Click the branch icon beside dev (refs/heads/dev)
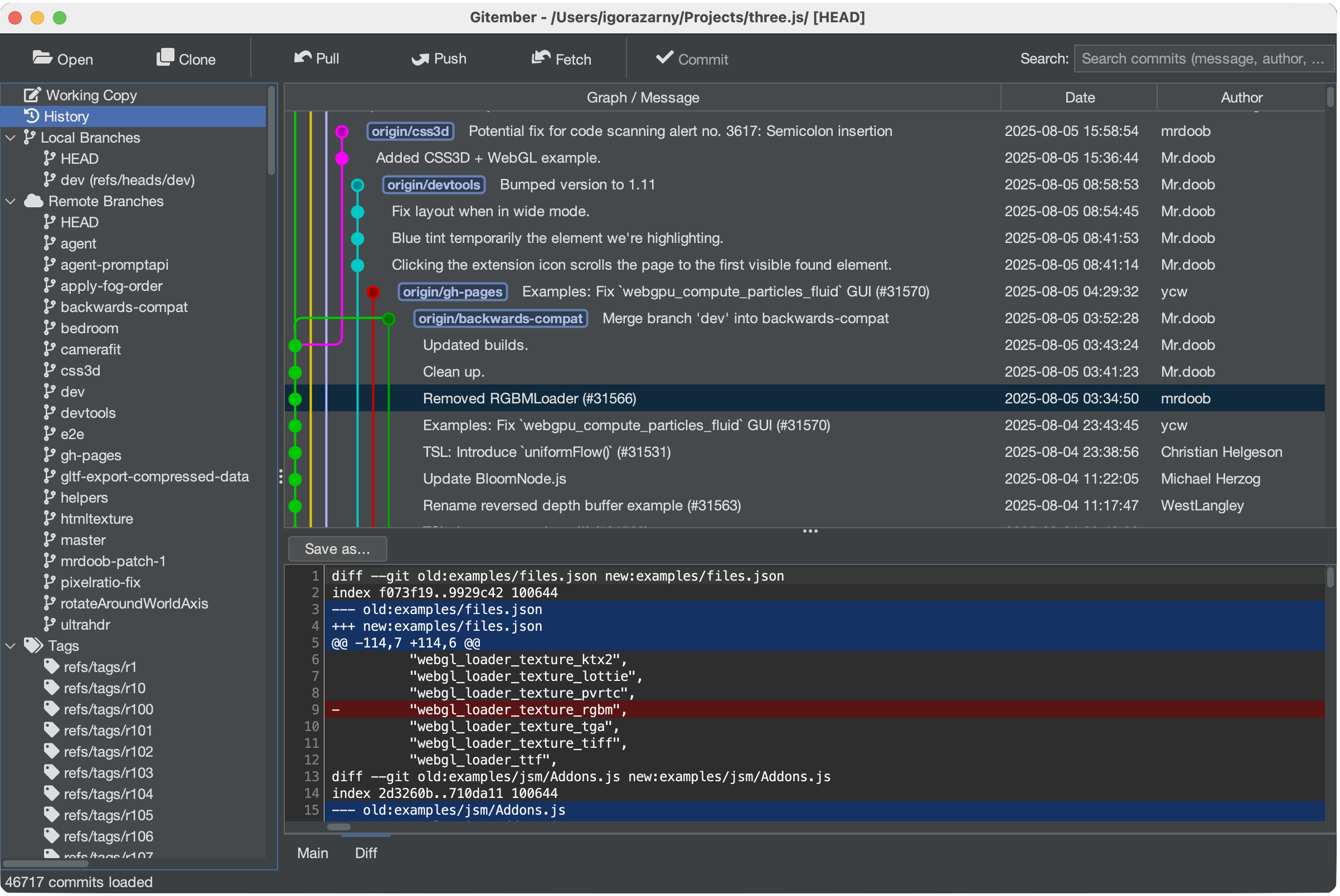 click(50, 179)
